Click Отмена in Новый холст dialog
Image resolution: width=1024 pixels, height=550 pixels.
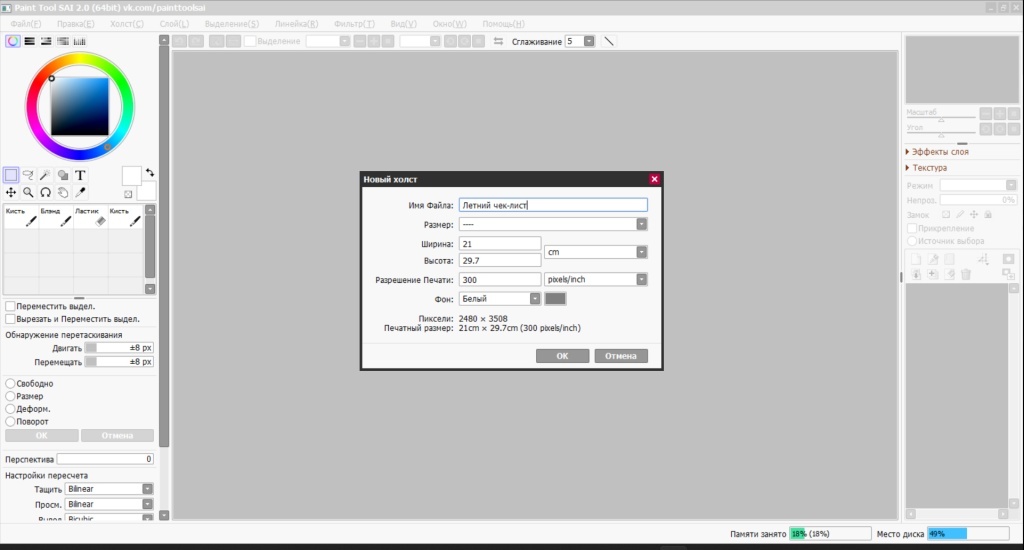click(x=620, y=356)
